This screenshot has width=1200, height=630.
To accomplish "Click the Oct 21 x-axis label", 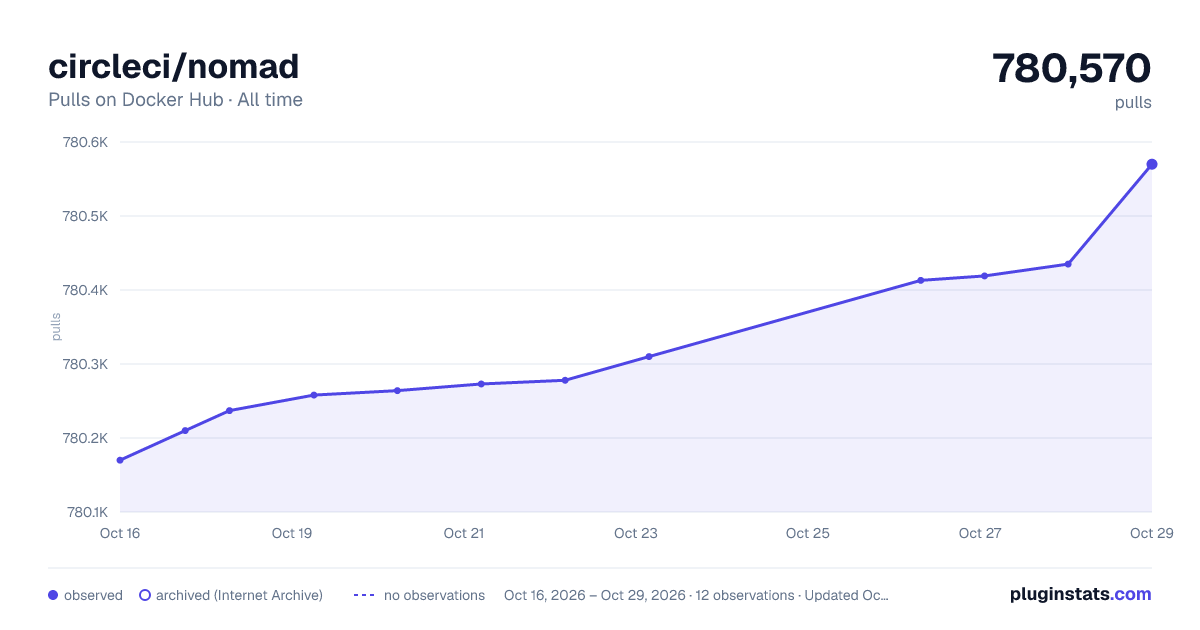I will coord(464,533).
